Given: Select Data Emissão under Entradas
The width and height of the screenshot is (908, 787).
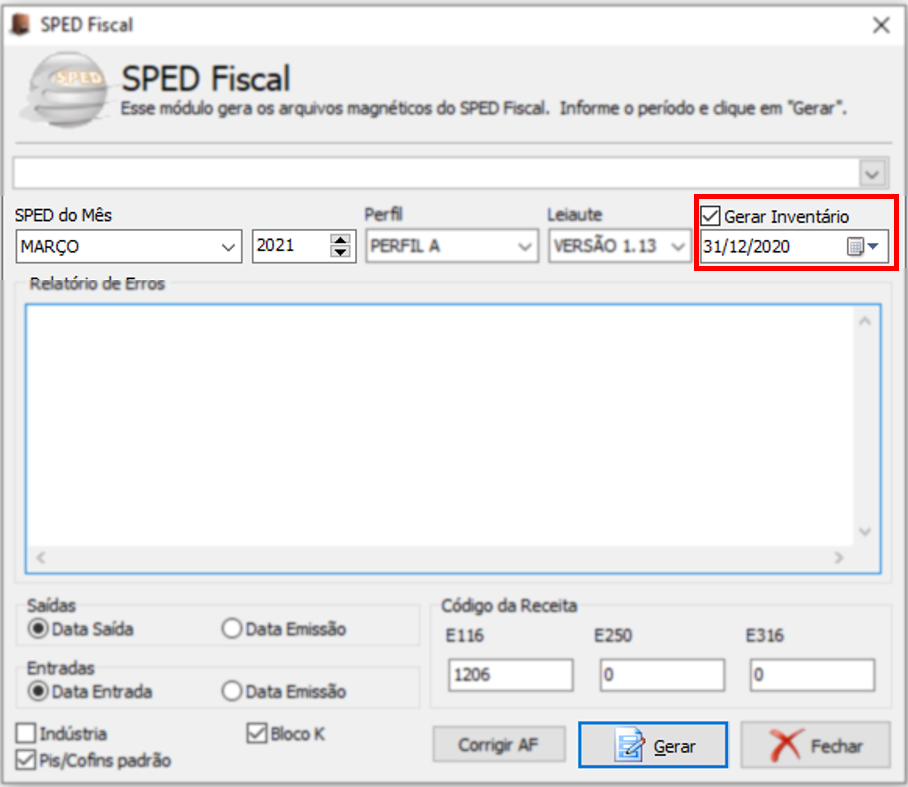Looking at the screenshot, I should [x=231, y=691].
